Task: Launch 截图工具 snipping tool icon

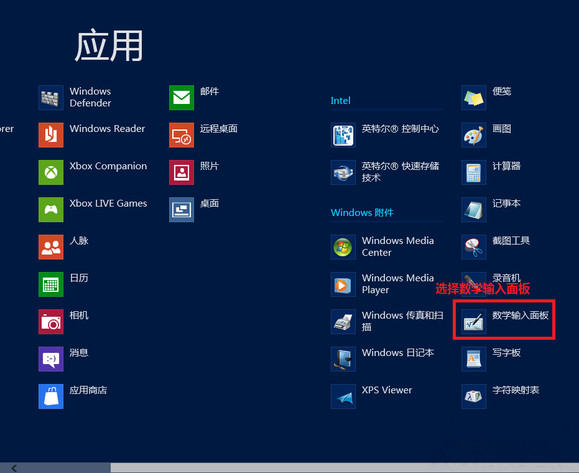Action: [x=473, y=247]
